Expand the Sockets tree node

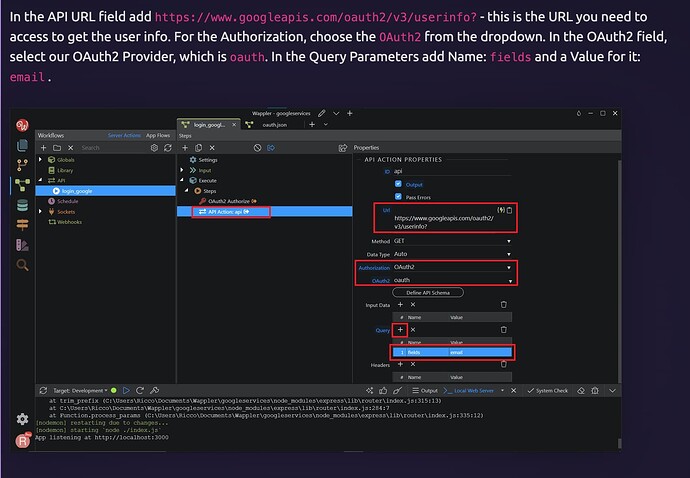(x=40, y=211)
